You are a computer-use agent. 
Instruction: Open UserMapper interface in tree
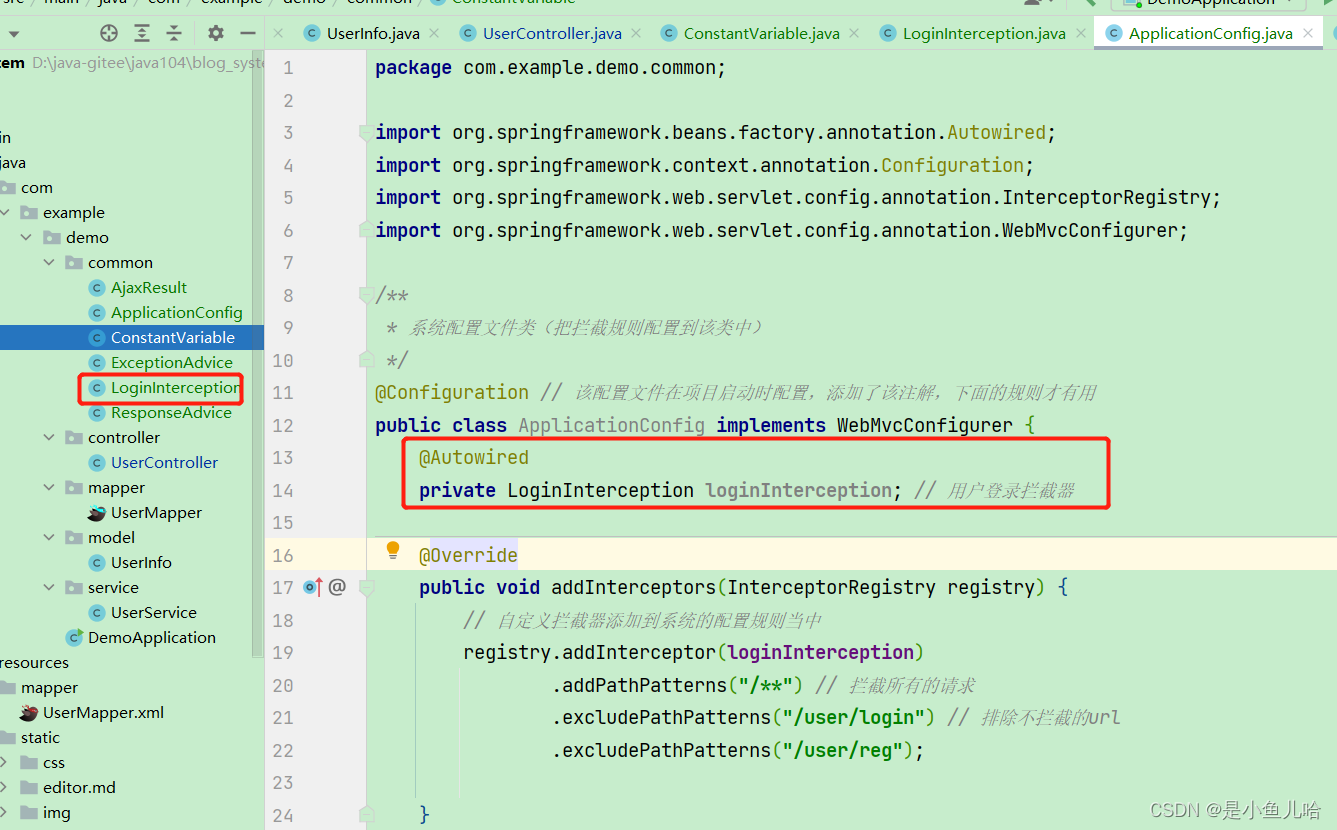[x=156, y=512]
